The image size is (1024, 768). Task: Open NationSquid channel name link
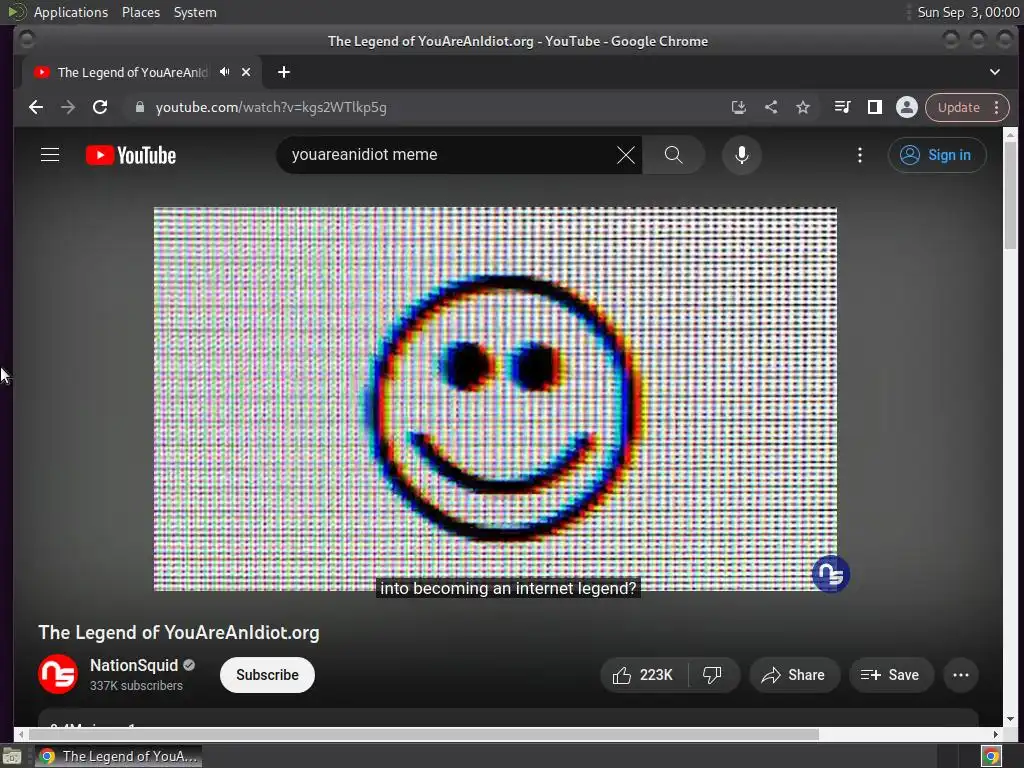pos(134,665)
